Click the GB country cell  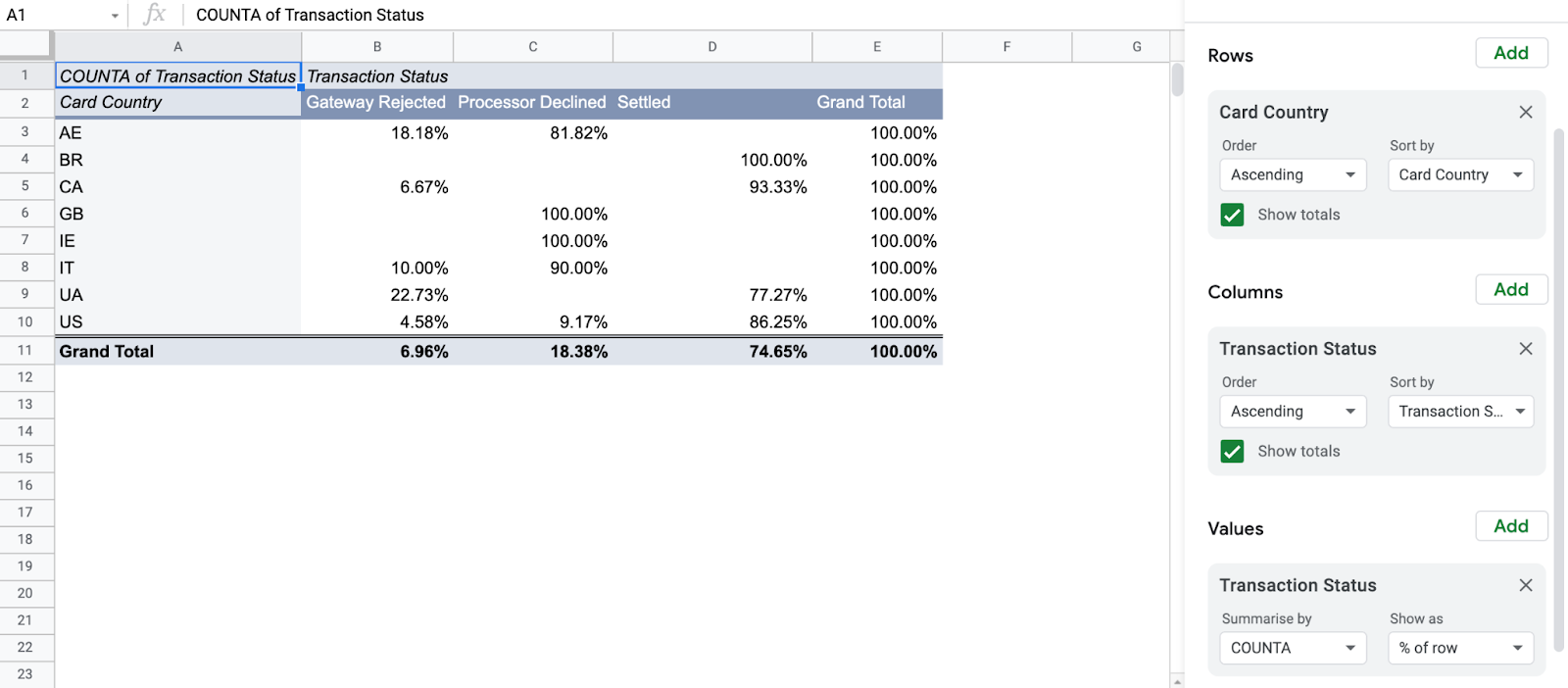(177, 214)
